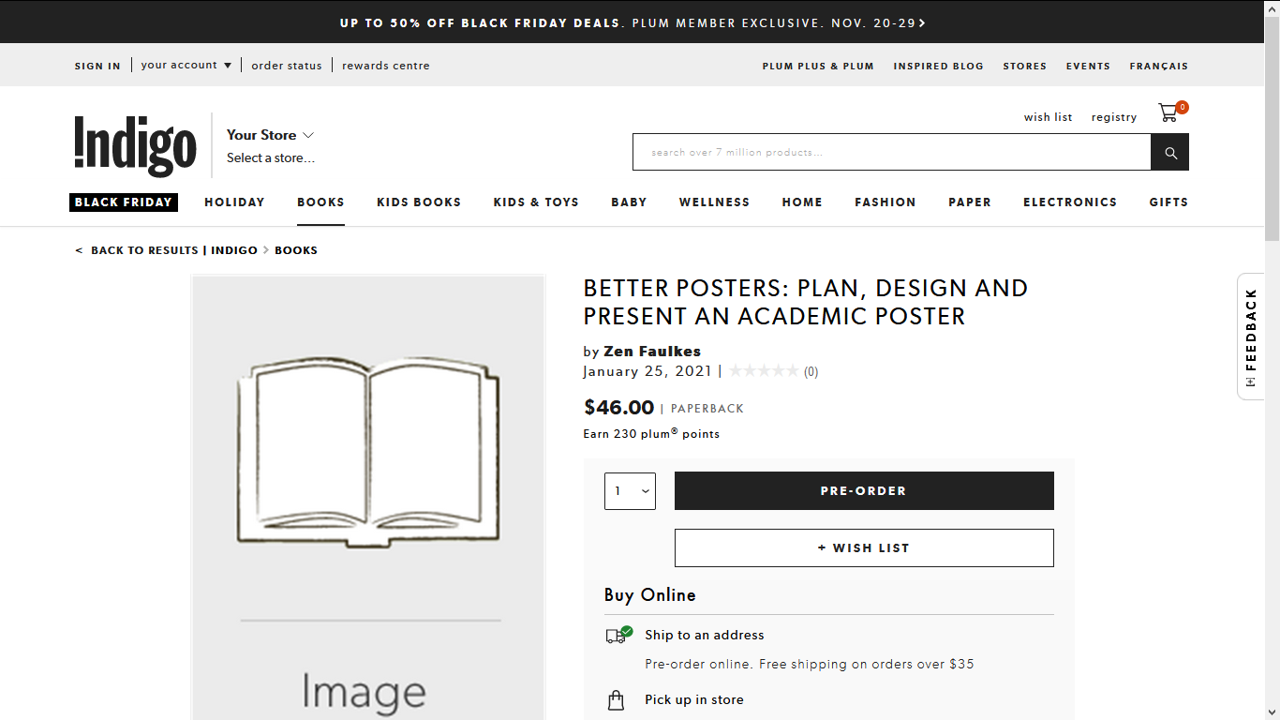Expand the your account menu
Viewport: 1280px width, 720px height.
(x=186, y=65)
